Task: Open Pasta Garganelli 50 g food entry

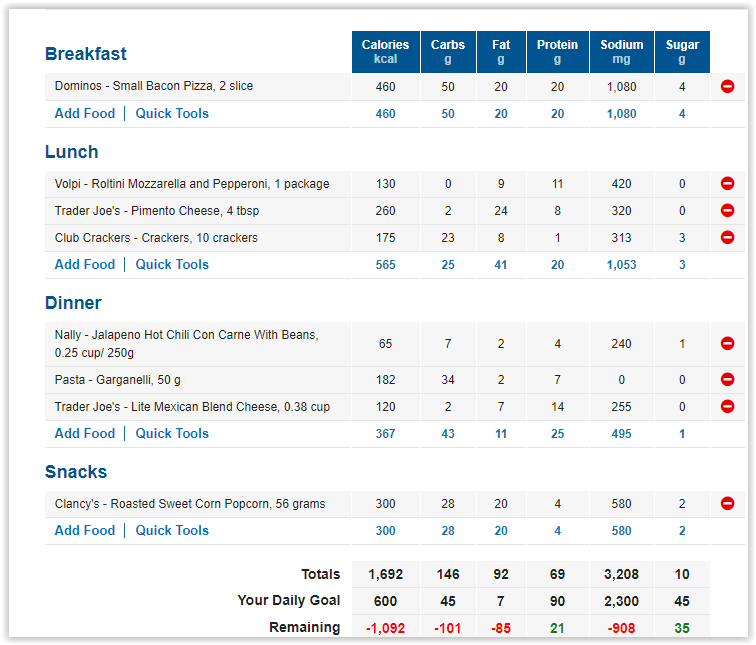Action: click(x=118, y=380)
